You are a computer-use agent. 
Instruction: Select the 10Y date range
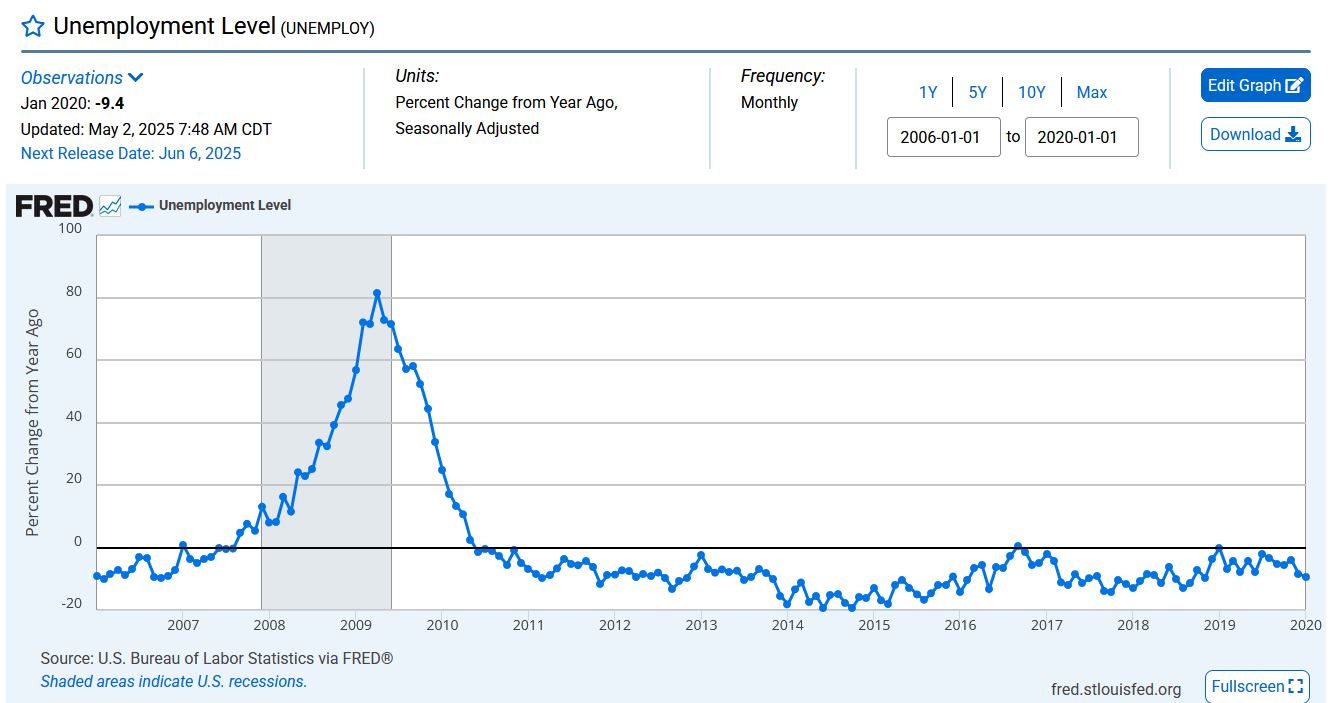click(x=1031, y=92)
